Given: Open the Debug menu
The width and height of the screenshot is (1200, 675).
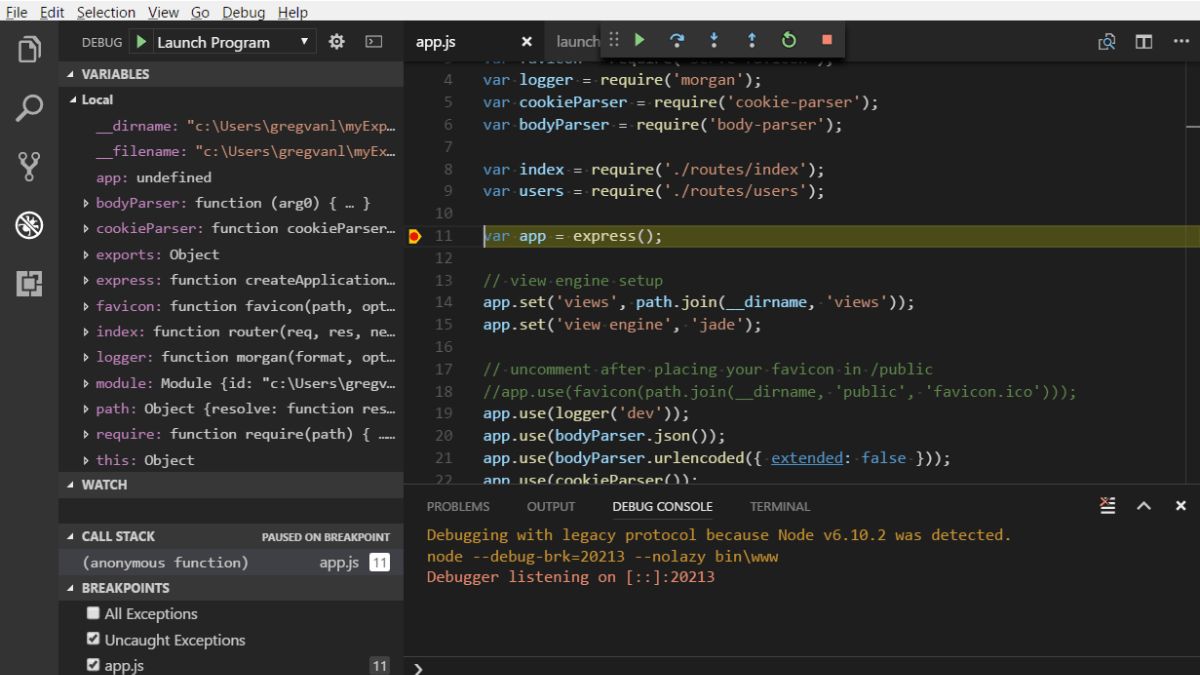Looking at the screenshot, I should (243, 12).
